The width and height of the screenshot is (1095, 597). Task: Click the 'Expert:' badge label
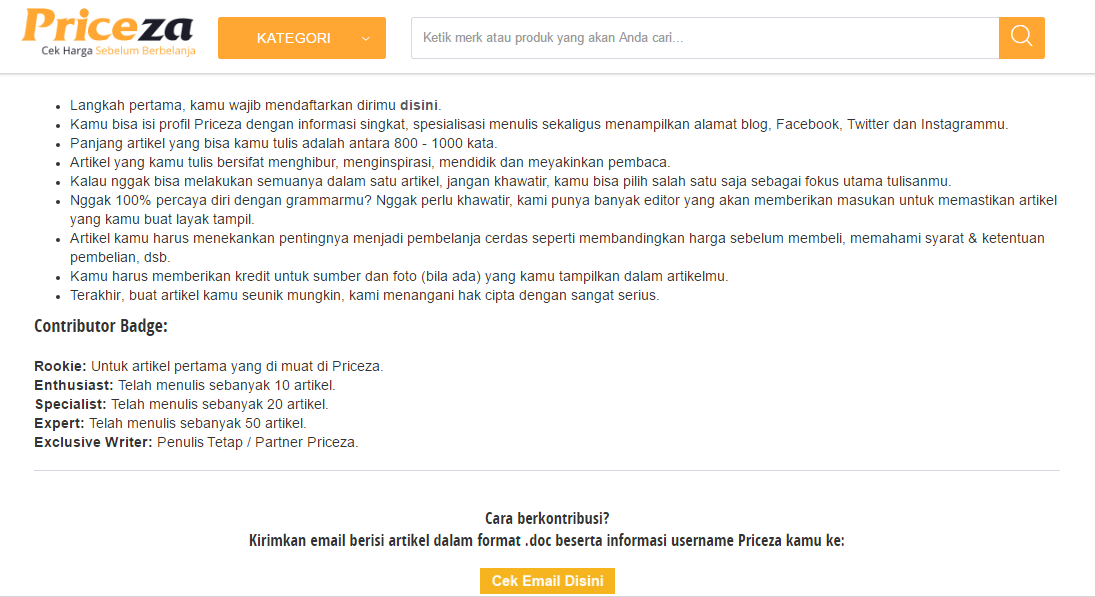click(59, 423)
